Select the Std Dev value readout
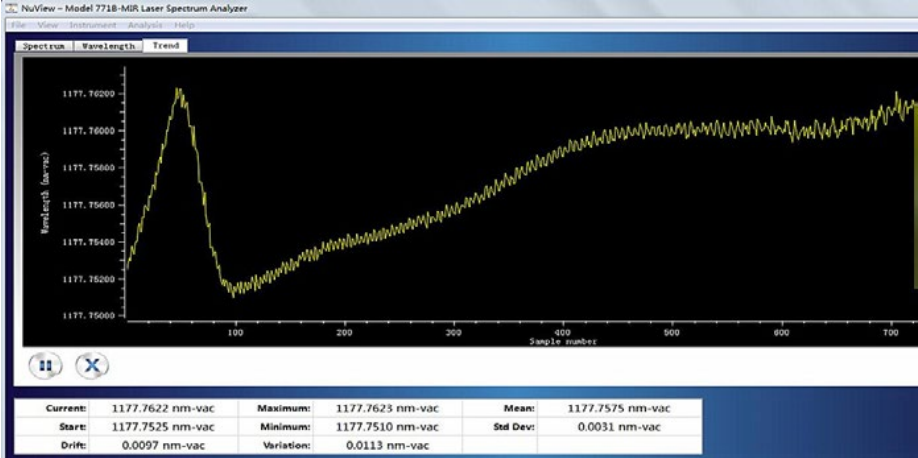The height and width of the screenshot is (458, 918). tap(619, 426)
